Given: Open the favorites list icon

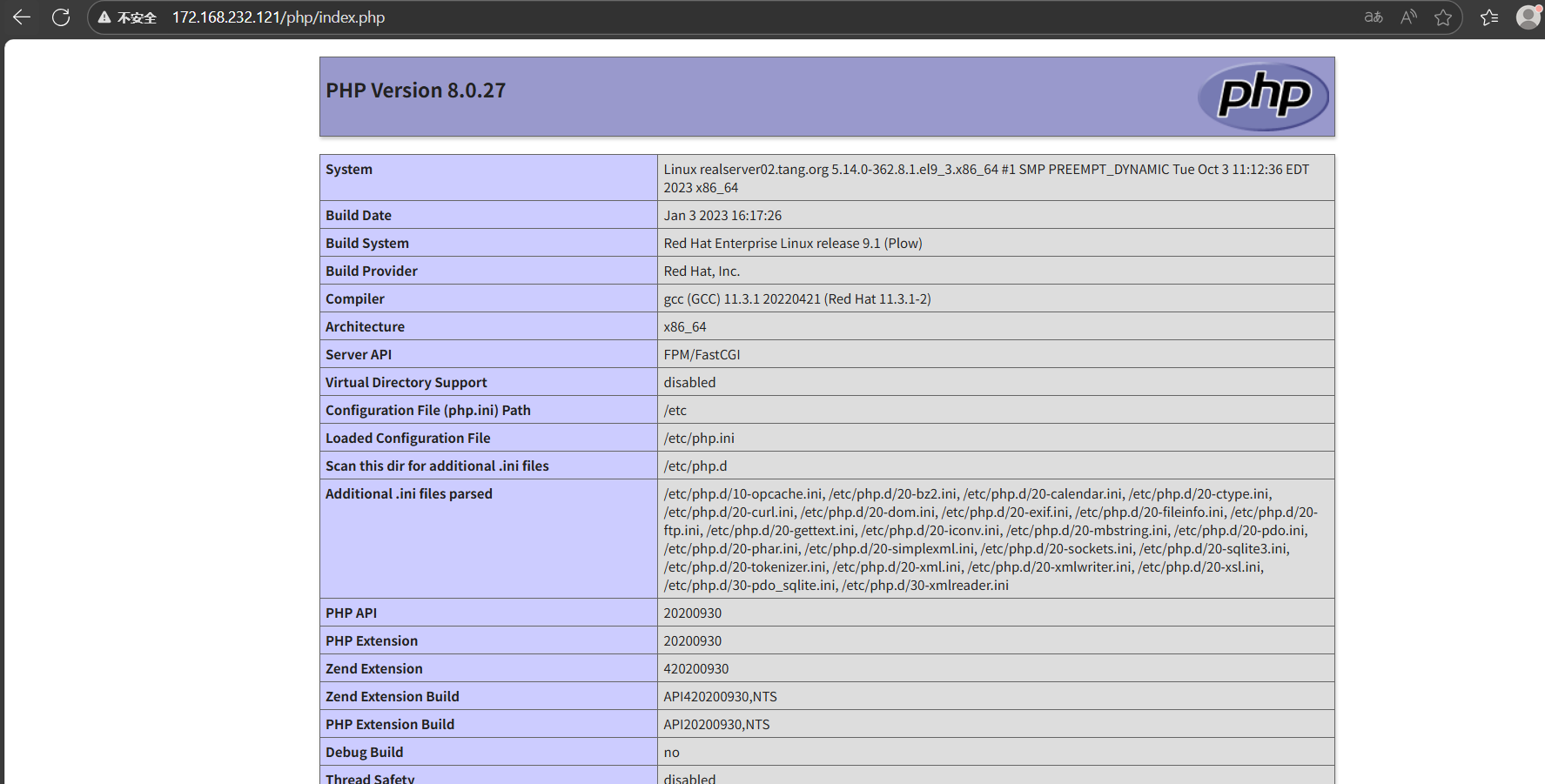Looking at the screenshot, I should (1489, 17).
